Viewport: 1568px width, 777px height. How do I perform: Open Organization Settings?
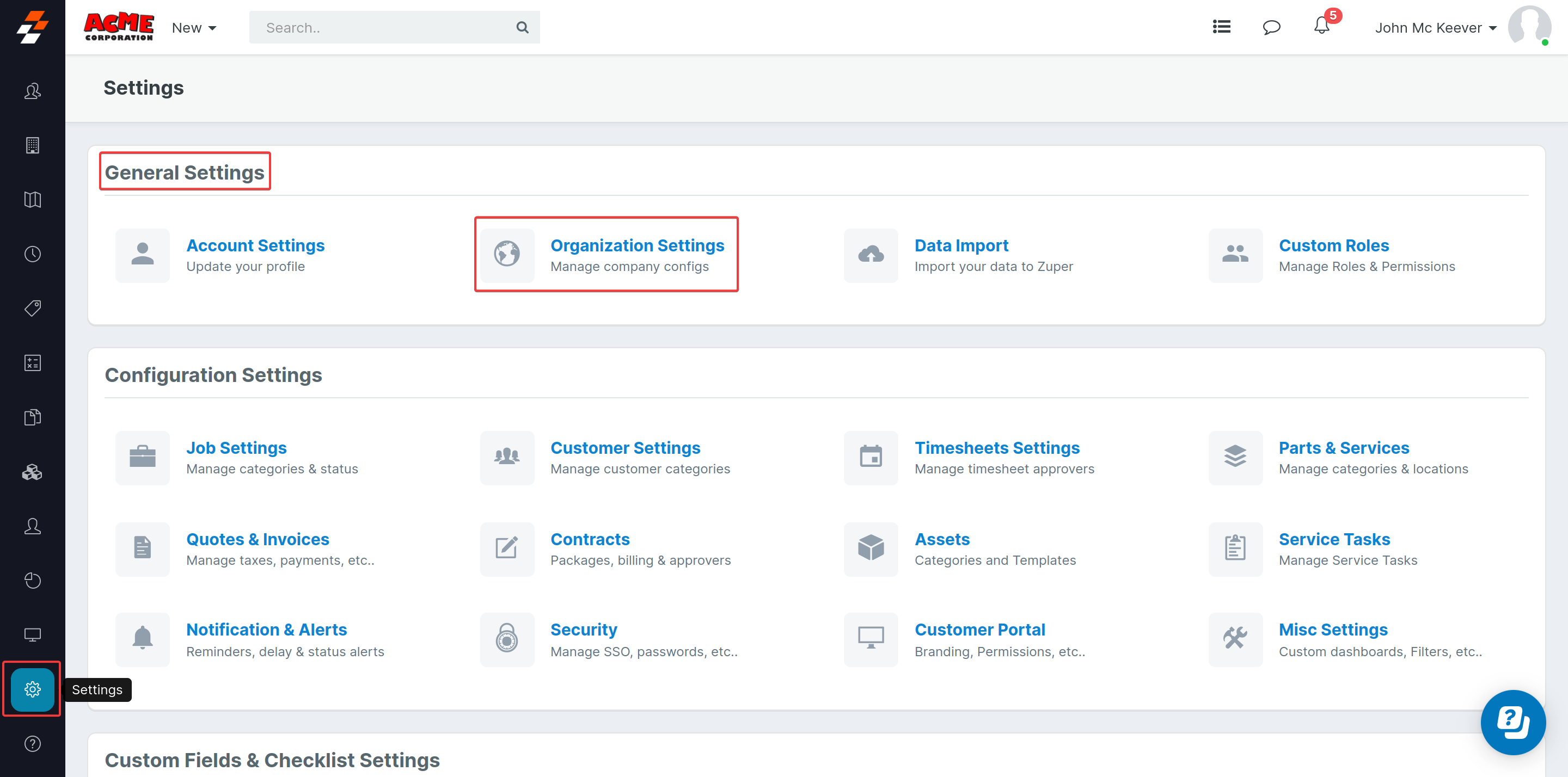[x=636, y=245]
